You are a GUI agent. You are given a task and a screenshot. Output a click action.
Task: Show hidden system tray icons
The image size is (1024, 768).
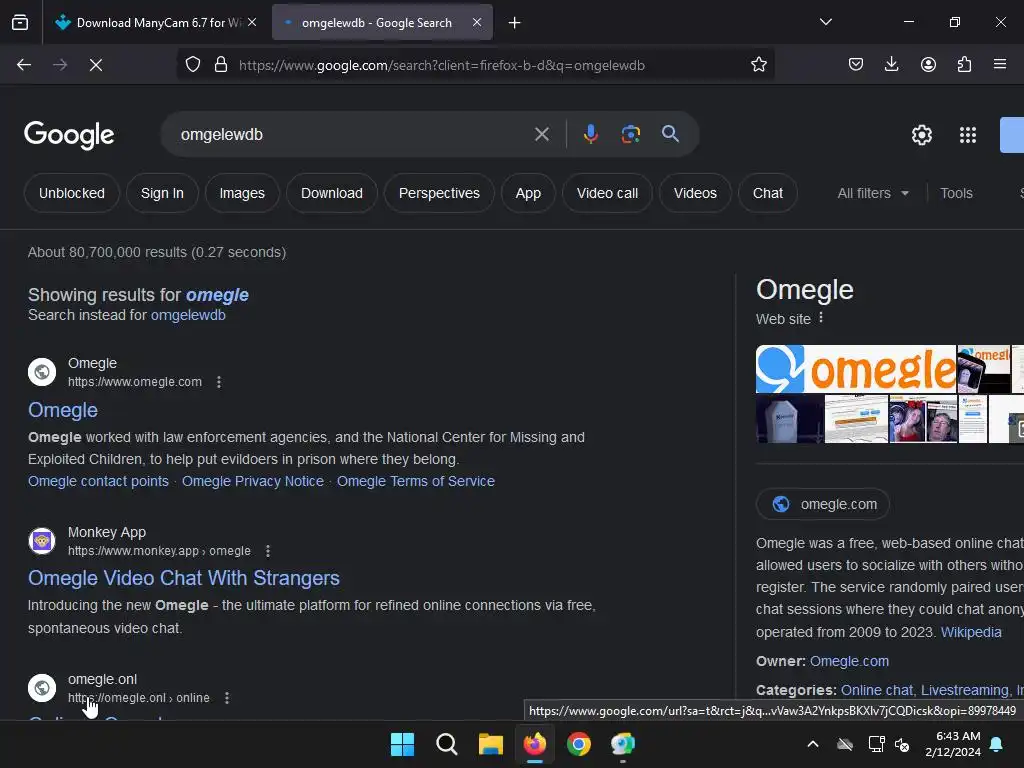pyautogui.click(x=813, y=744)
